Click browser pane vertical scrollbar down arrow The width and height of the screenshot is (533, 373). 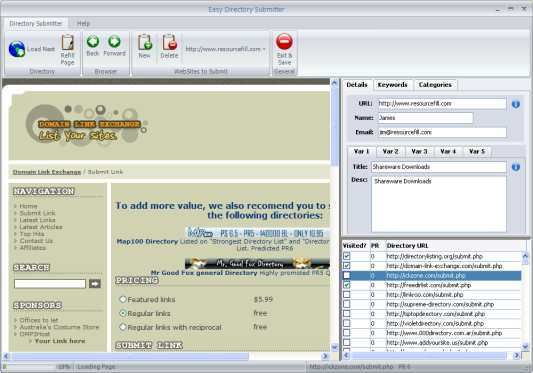point(334,347)
